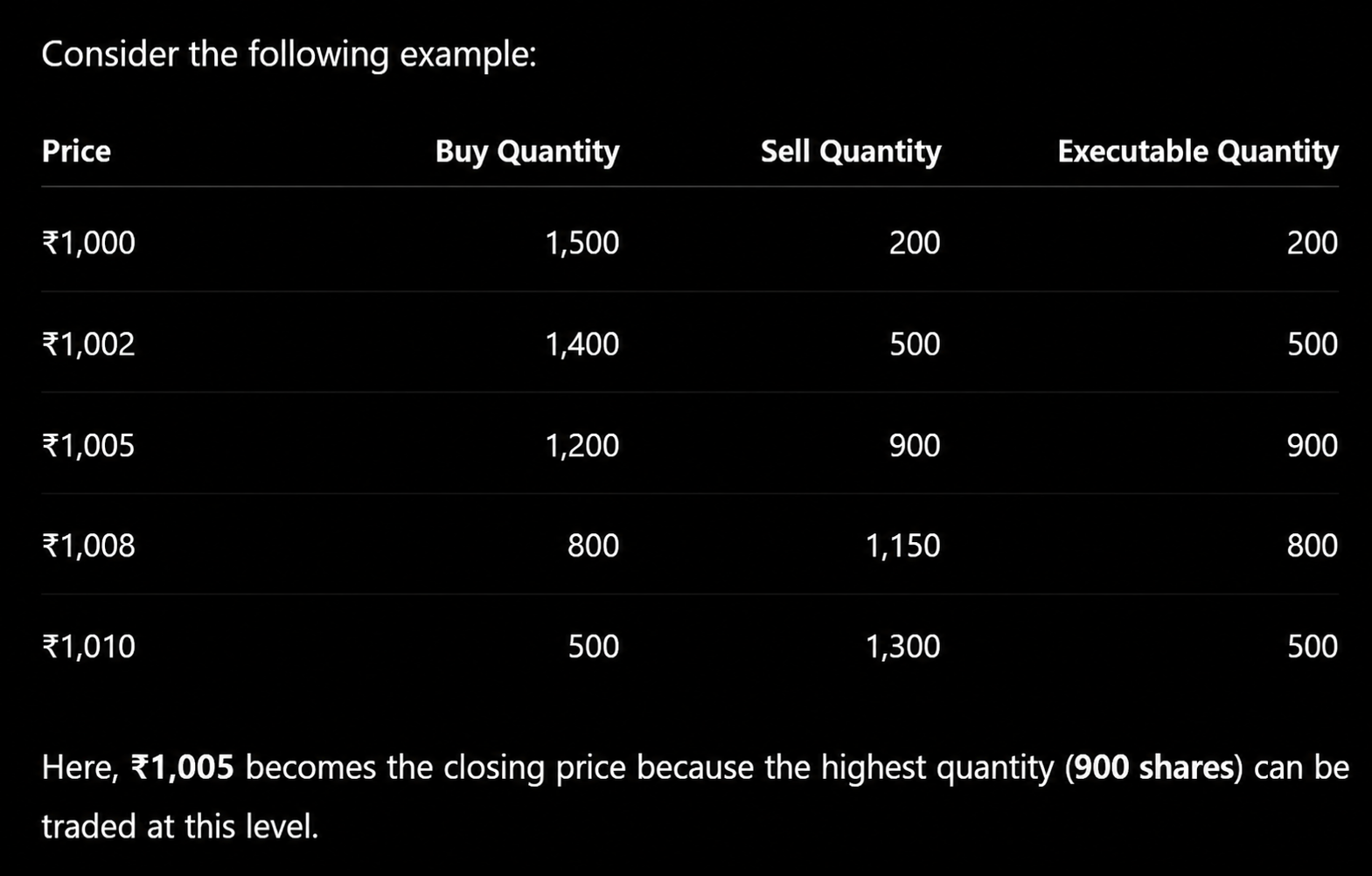
Task: Click the 1,500 buy quantity value
Action: pyautogui.click(x=582, y=242)
